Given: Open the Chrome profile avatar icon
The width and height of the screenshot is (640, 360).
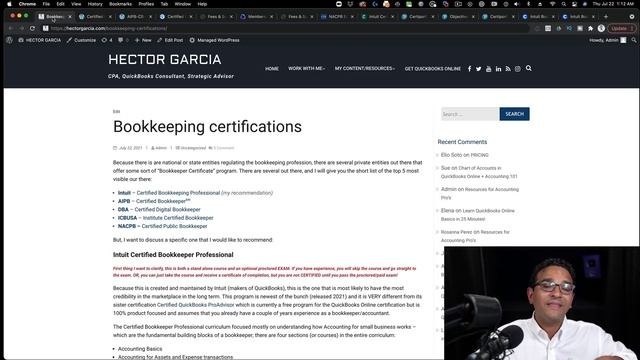Looking at the screenshot, I should (x=601, y=28).
